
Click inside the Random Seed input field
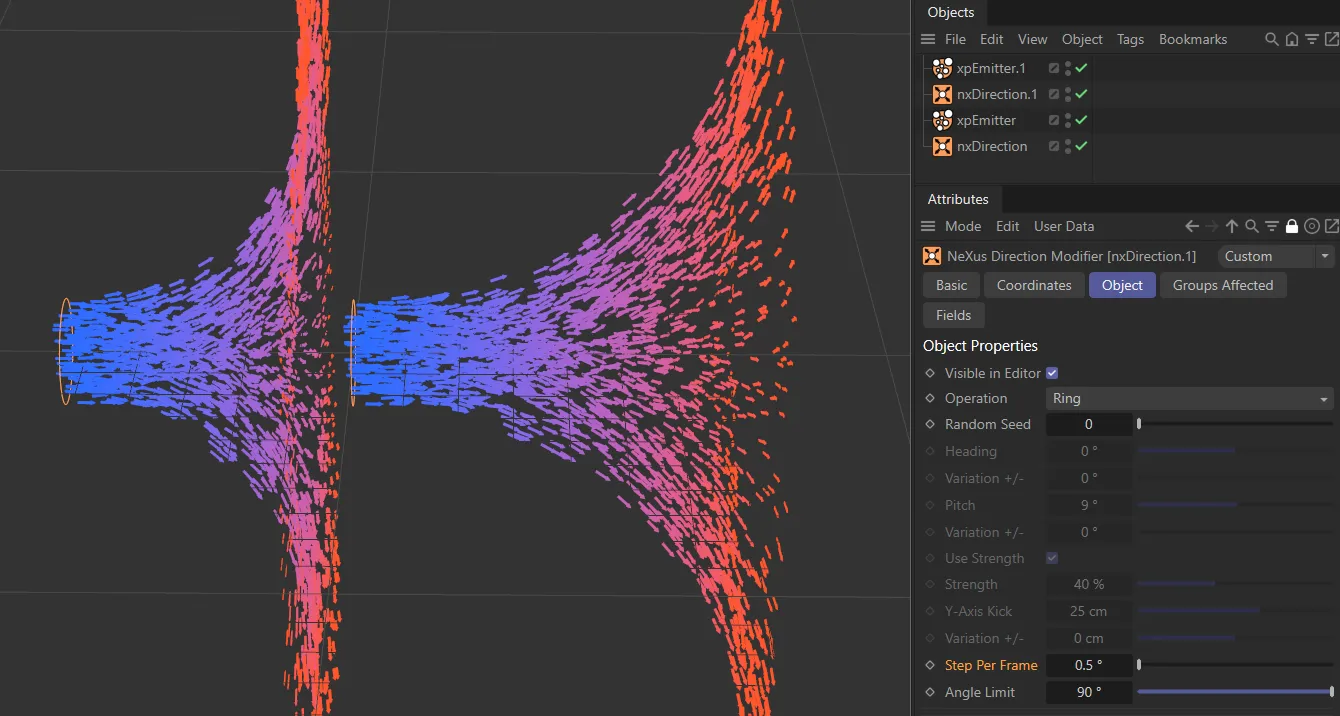(1089, 424)
